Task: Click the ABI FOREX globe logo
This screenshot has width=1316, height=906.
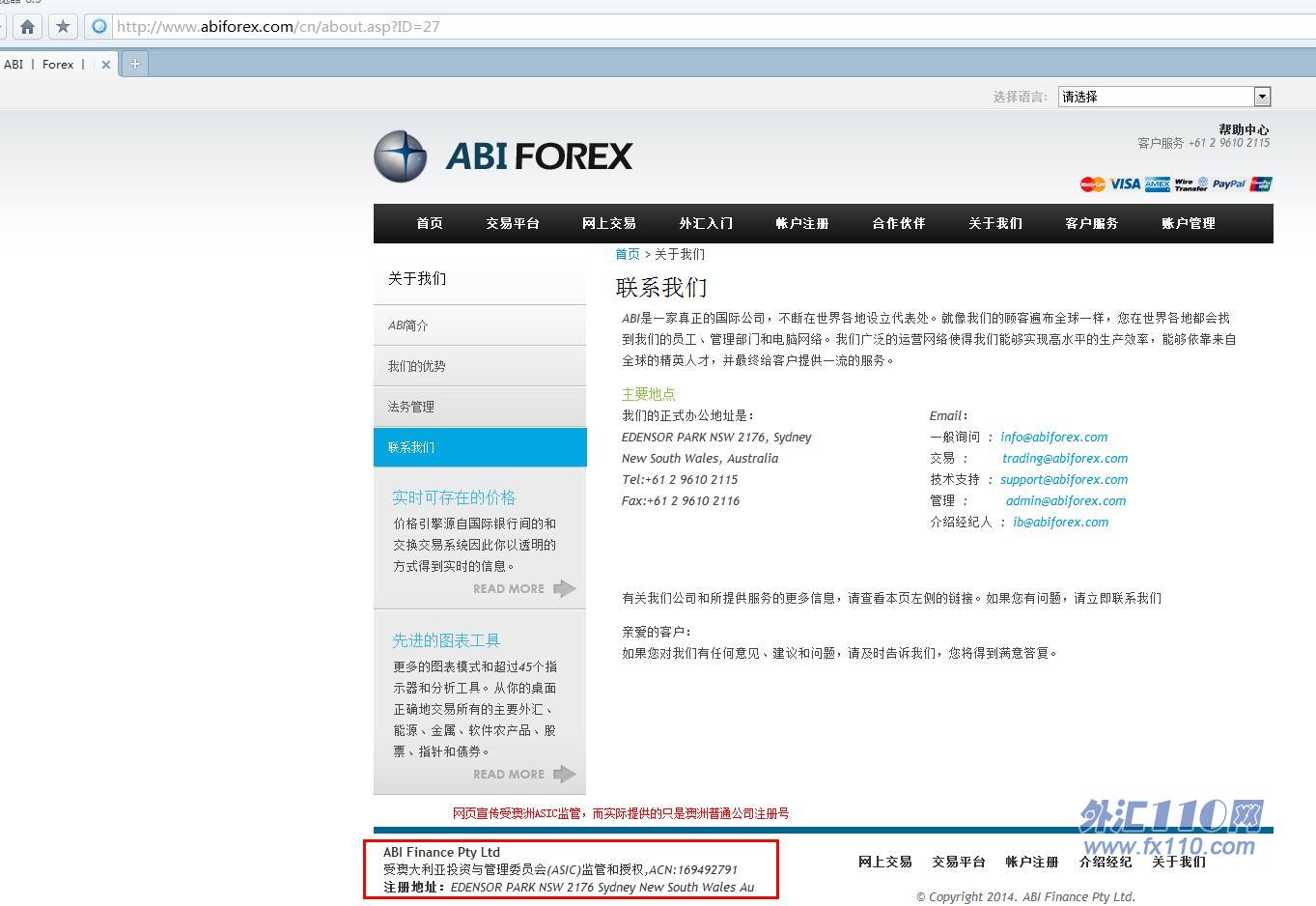Action: [401, 156]
